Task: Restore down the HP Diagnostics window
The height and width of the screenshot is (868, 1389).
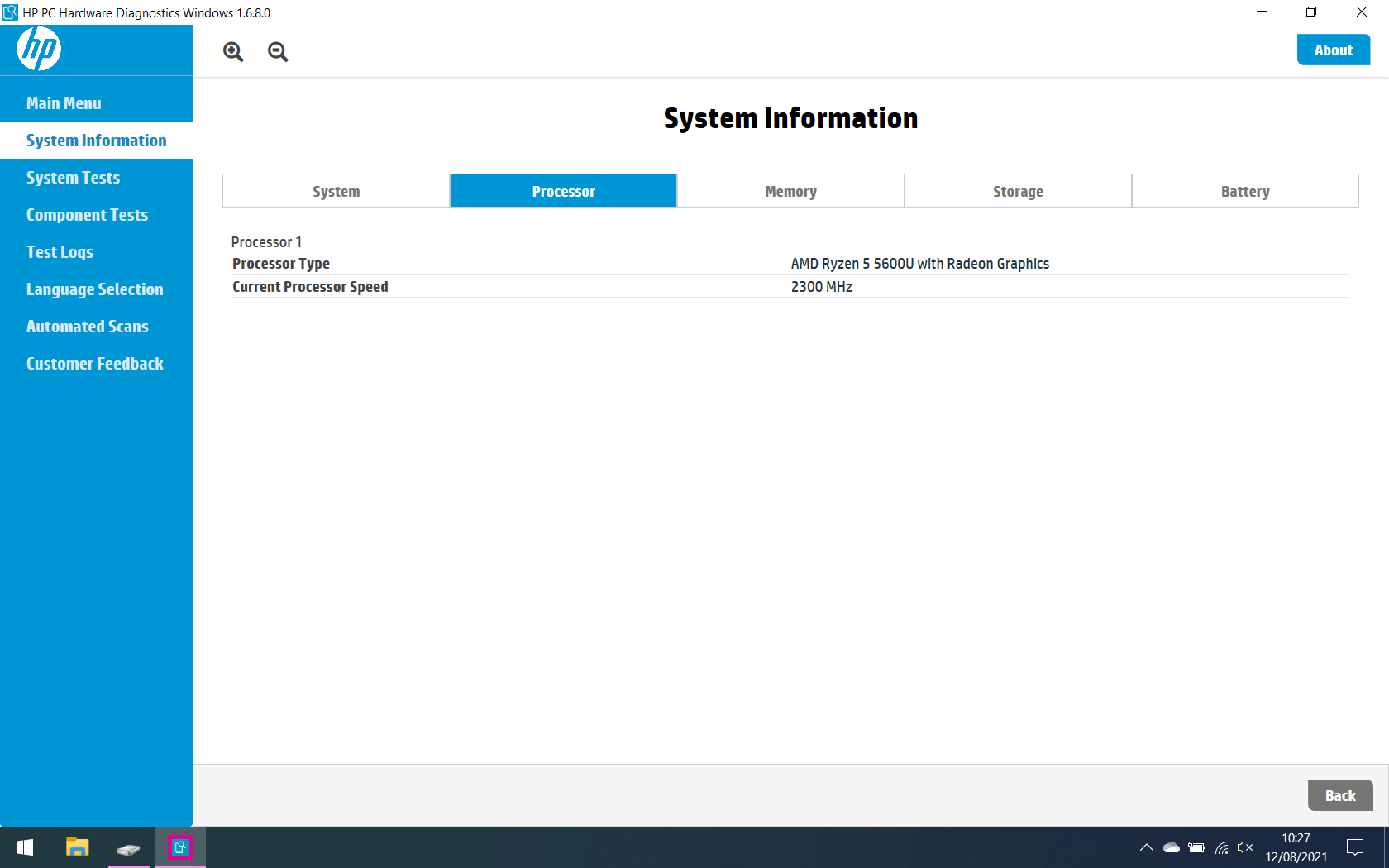Action: pos(1311,12)
